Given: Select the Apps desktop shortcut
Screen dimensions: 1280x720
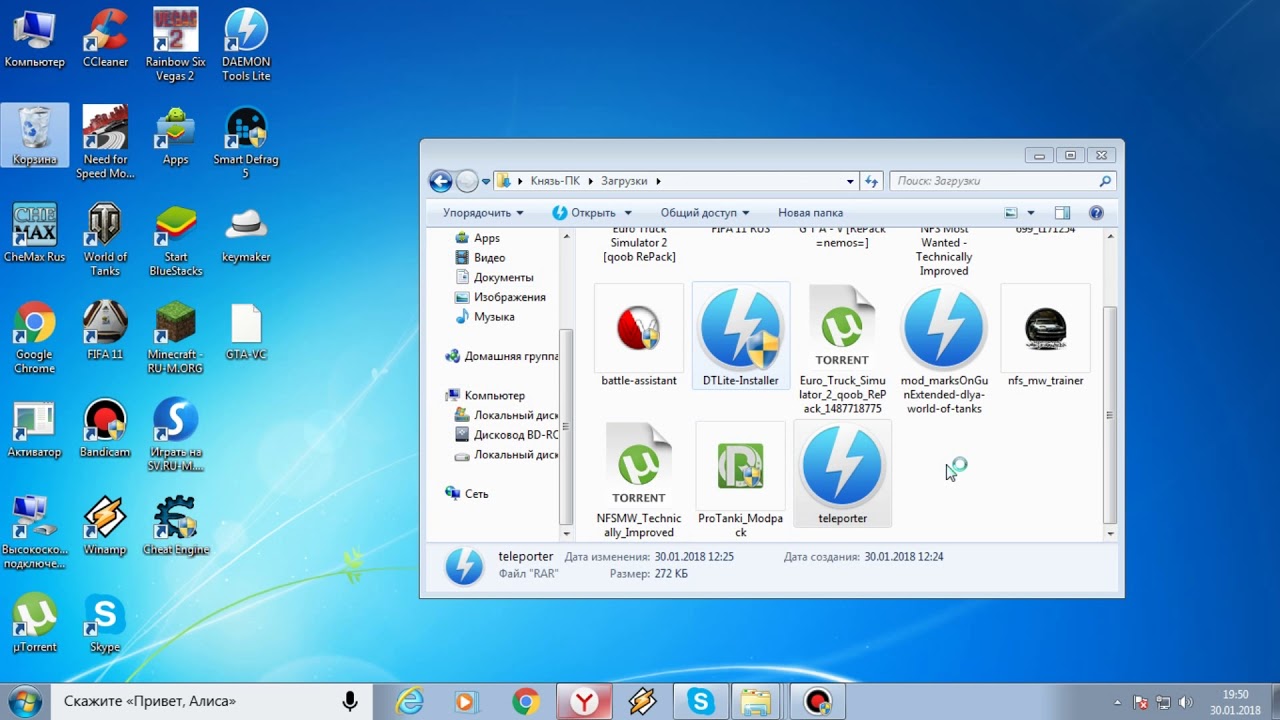Looking at the screenshot, I should 175,135.
